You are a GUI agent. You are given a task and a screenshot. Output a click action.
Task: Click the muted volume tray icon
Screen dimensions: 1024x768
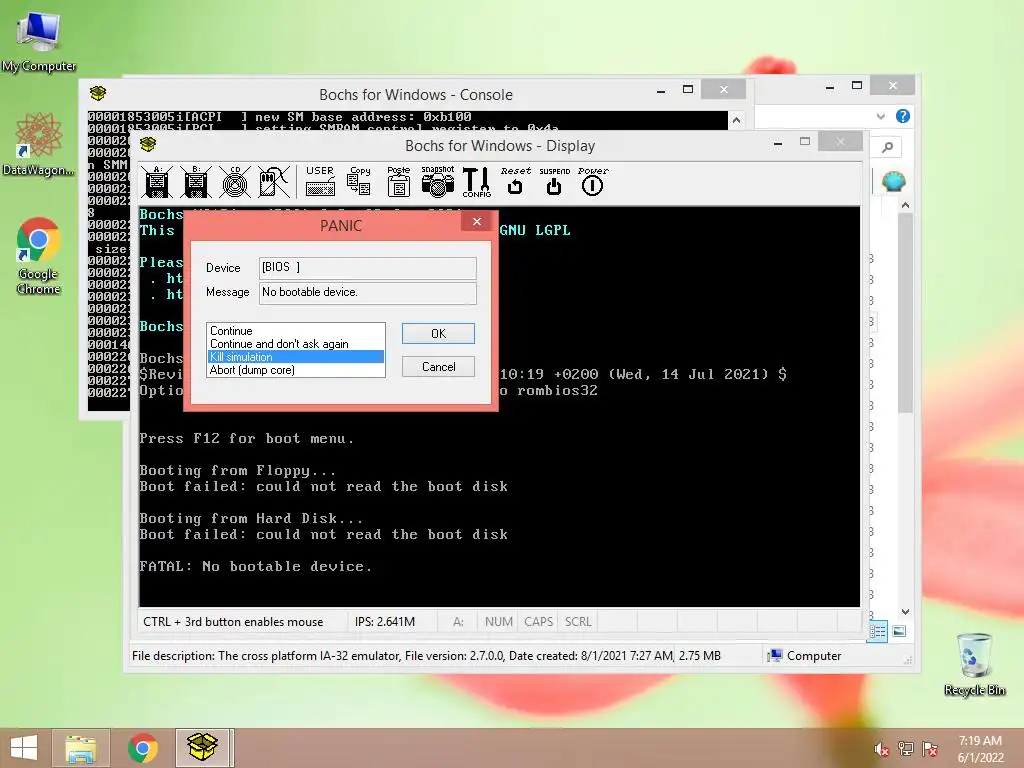pyautogui.click(x=881, y=749)
